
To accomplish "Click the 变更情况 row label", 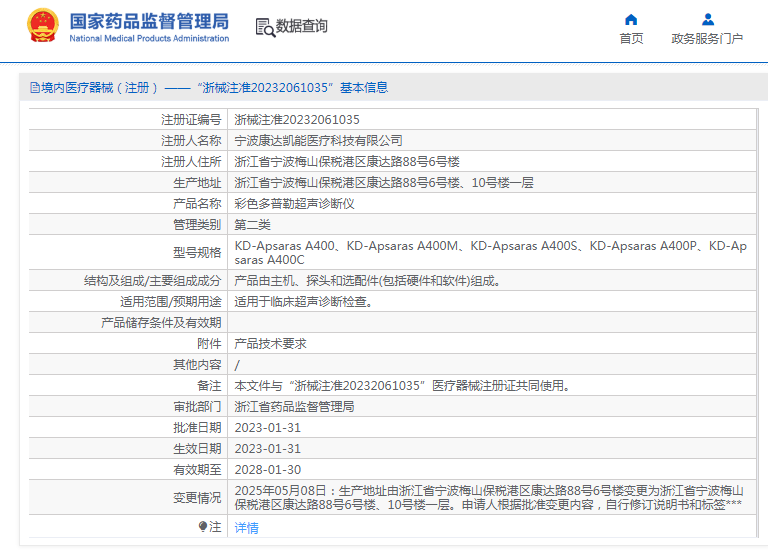I will (197, 498).
